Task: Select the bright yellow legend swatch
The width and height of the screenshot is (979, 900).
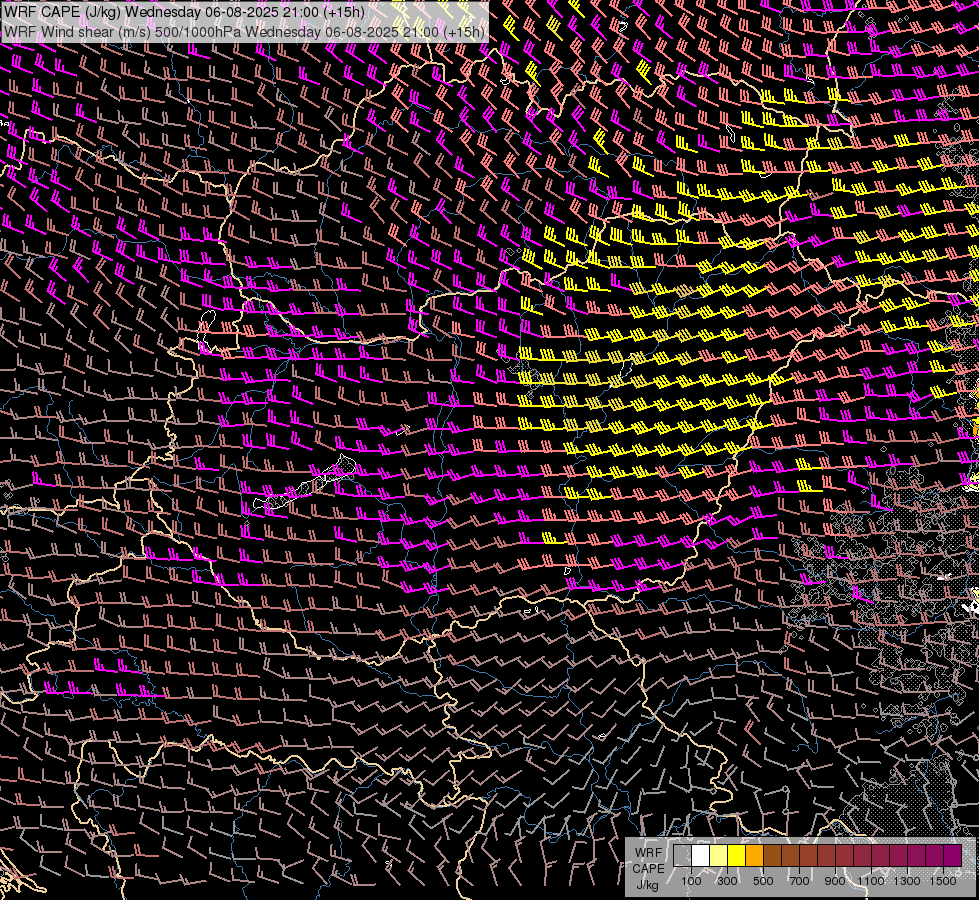Action: pyautogui.click(x=737, y=856)
